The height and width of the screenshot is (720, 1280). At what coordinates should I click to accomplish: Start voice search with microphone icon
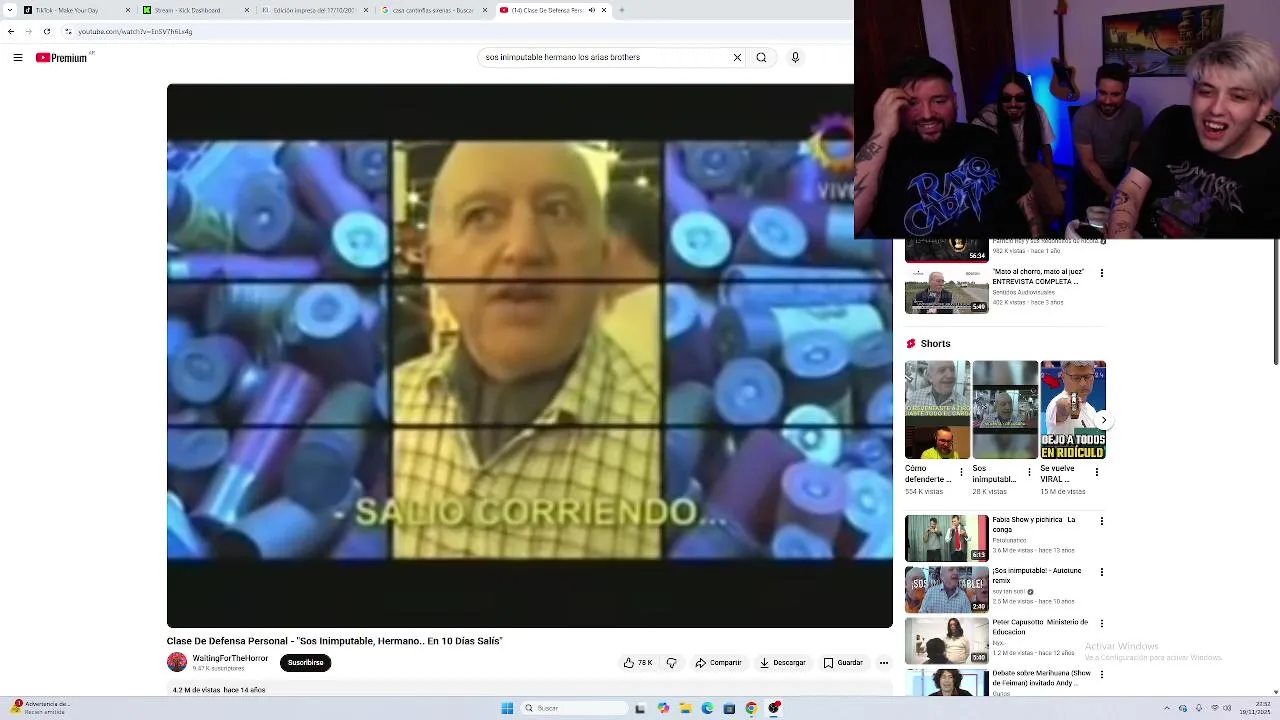(x=795, y=57)
